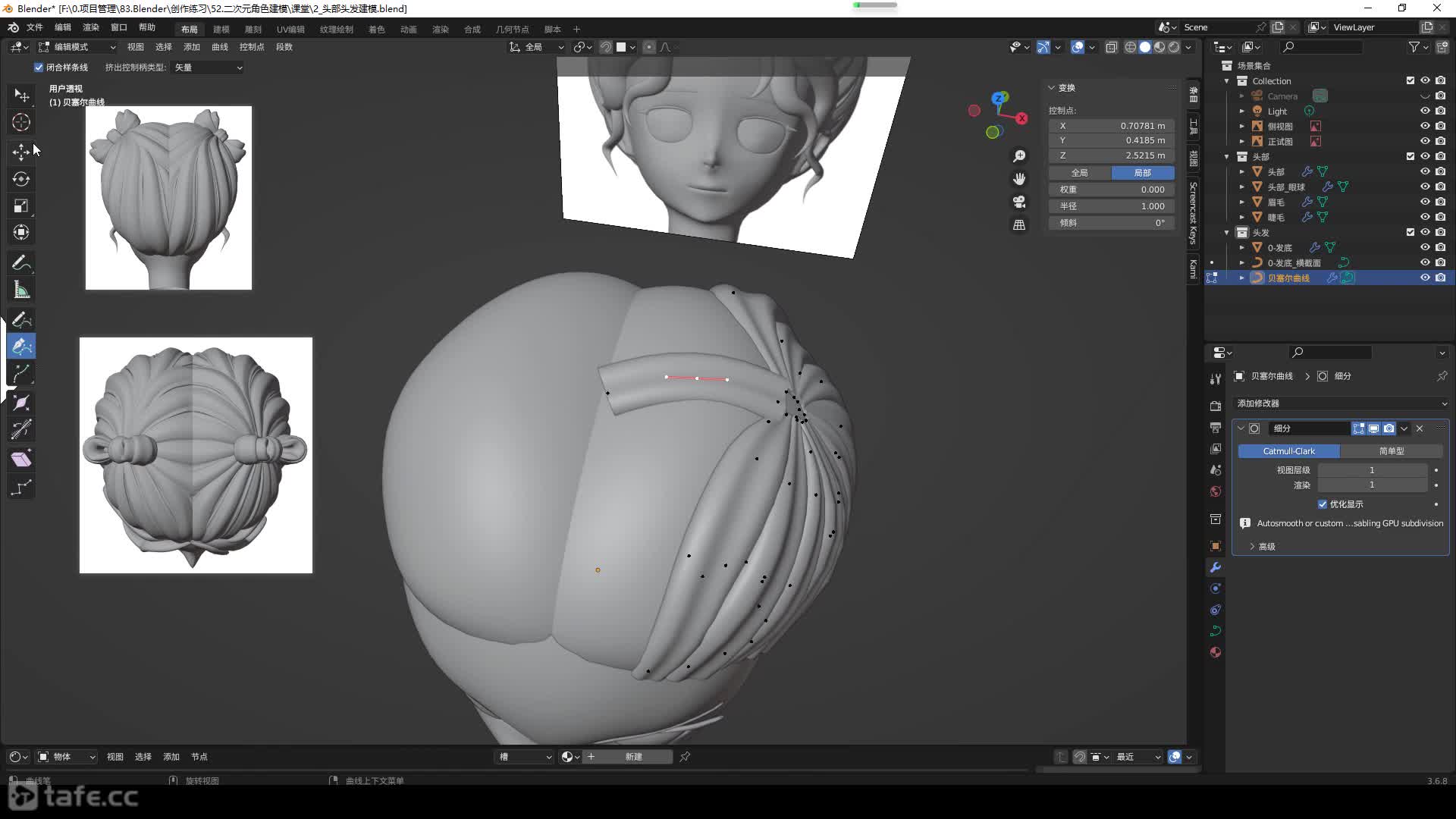Screen dimensions: 1456x819
Task: Select the Randomize tool
Action: (x=21, y=486)
